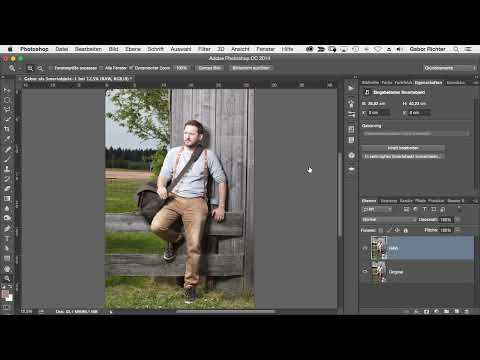
Task: Open the layer comp dropdown in Eigenschaften
Action: [x=416, y=134]
